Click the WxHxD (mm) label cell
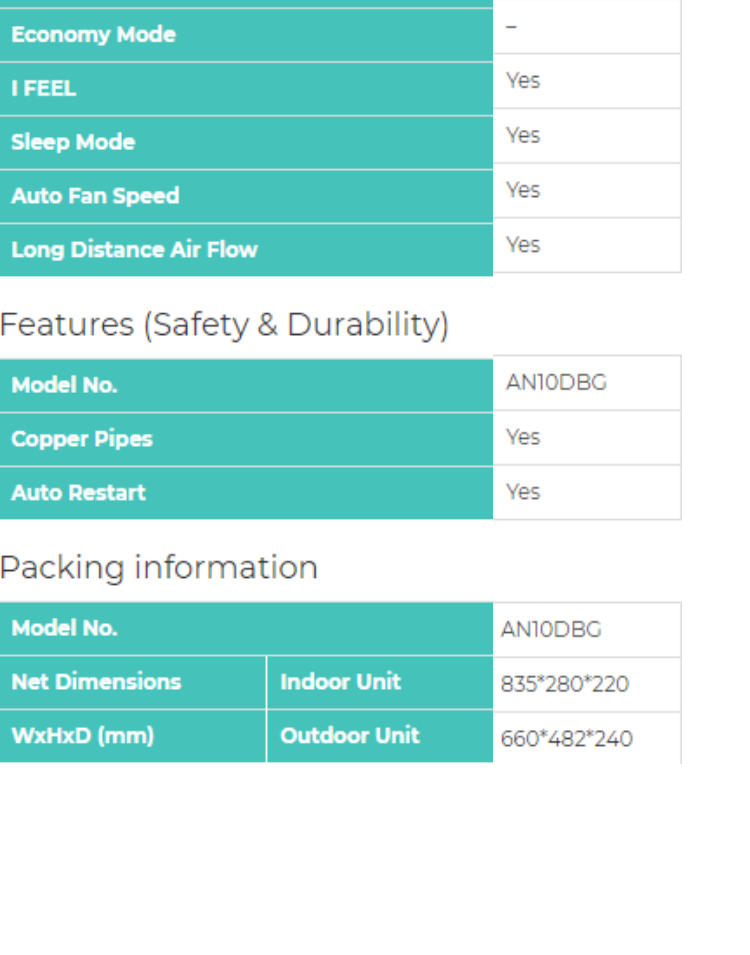The image size is (750, 955). (82, 736)
